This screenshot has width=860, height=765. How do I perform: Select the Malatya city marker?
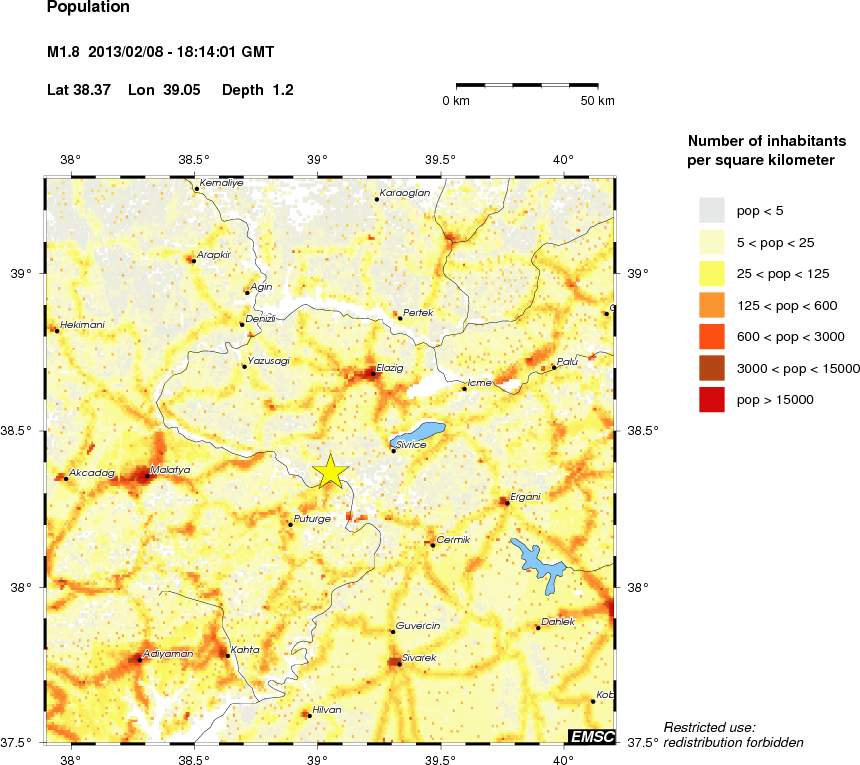[x=147, y=476]
